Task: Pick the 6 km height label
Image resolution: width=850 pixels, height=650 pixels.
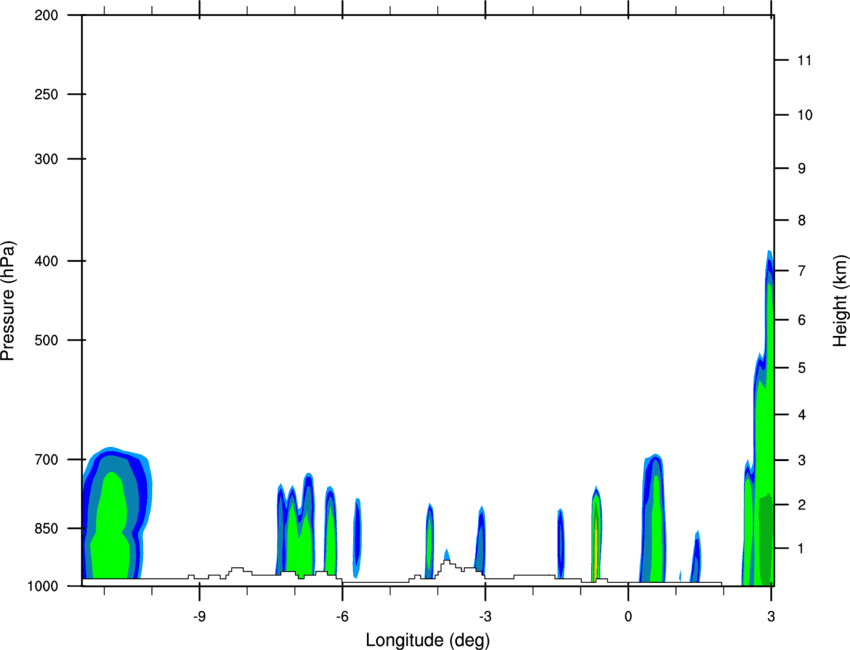Action: pos(802,320)
